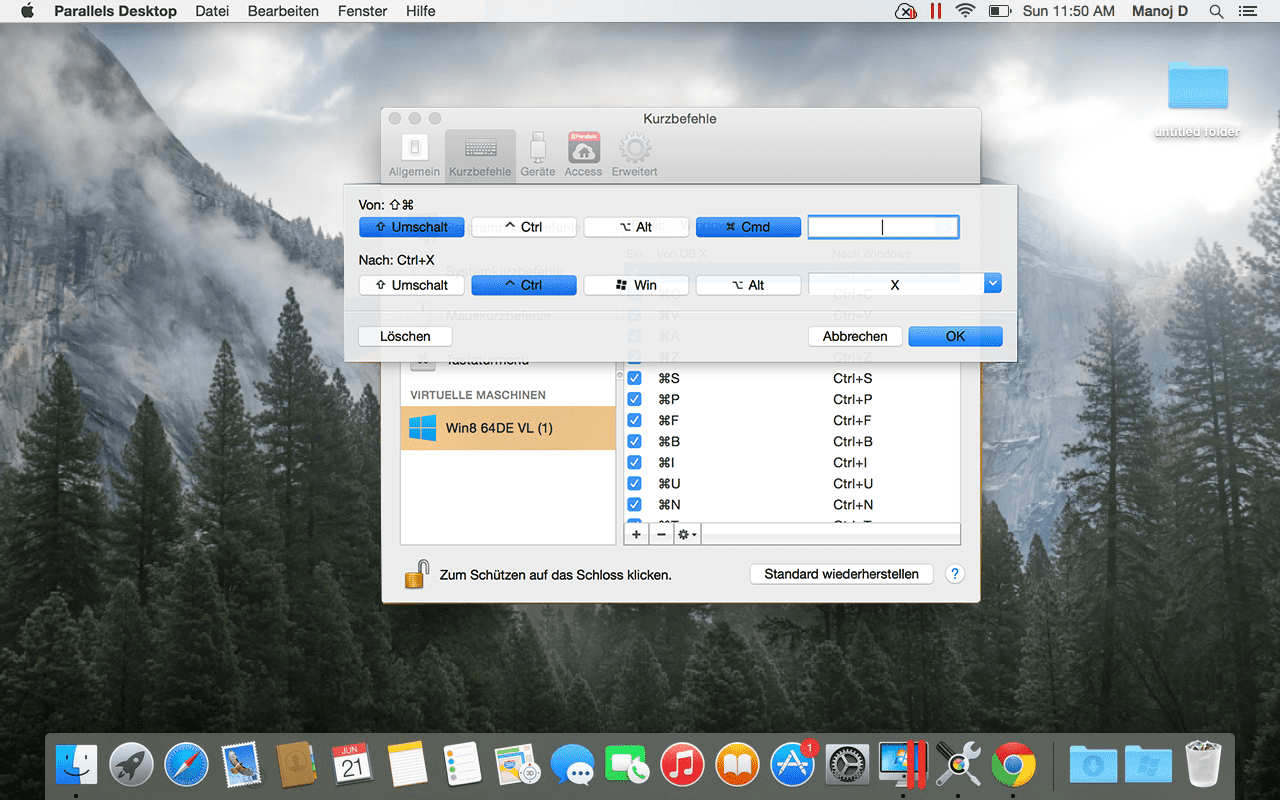Open the Bearbeiten menu

pyautogui.click(x=284, y=11)
